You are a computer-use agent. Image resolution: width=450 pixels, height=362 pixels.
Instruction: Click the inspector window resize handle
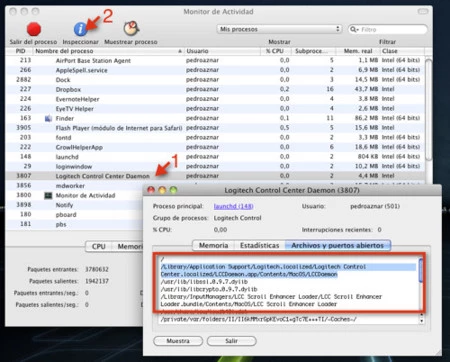[438, 352]
